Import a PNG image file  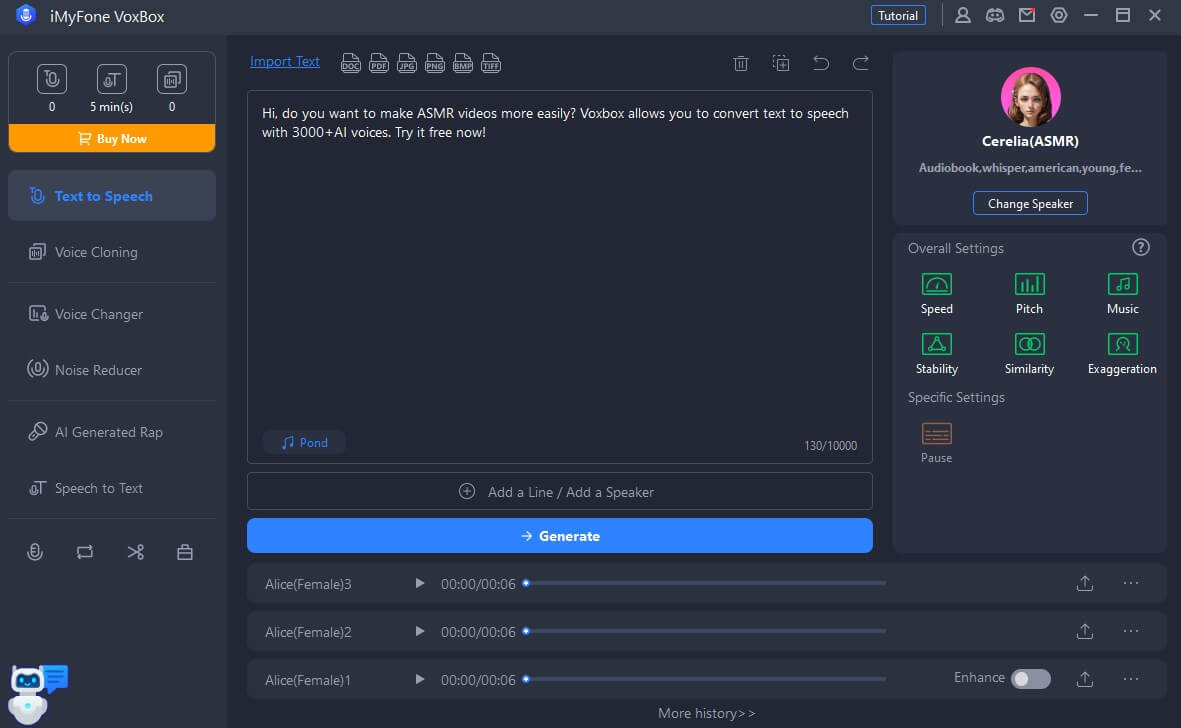(435, 63)
